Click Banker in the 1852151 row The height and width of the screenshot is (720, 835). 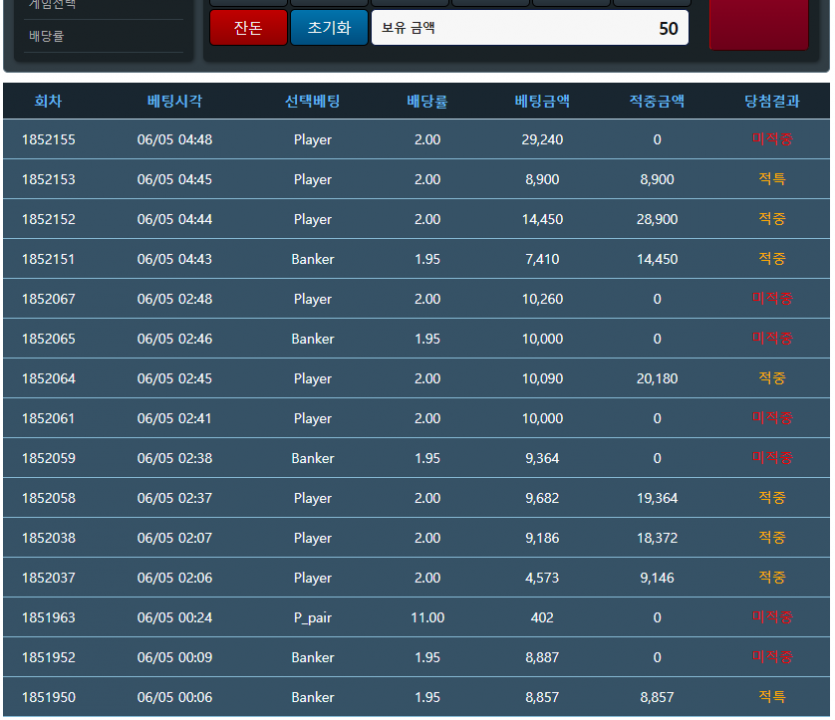(x=313, y=259)
